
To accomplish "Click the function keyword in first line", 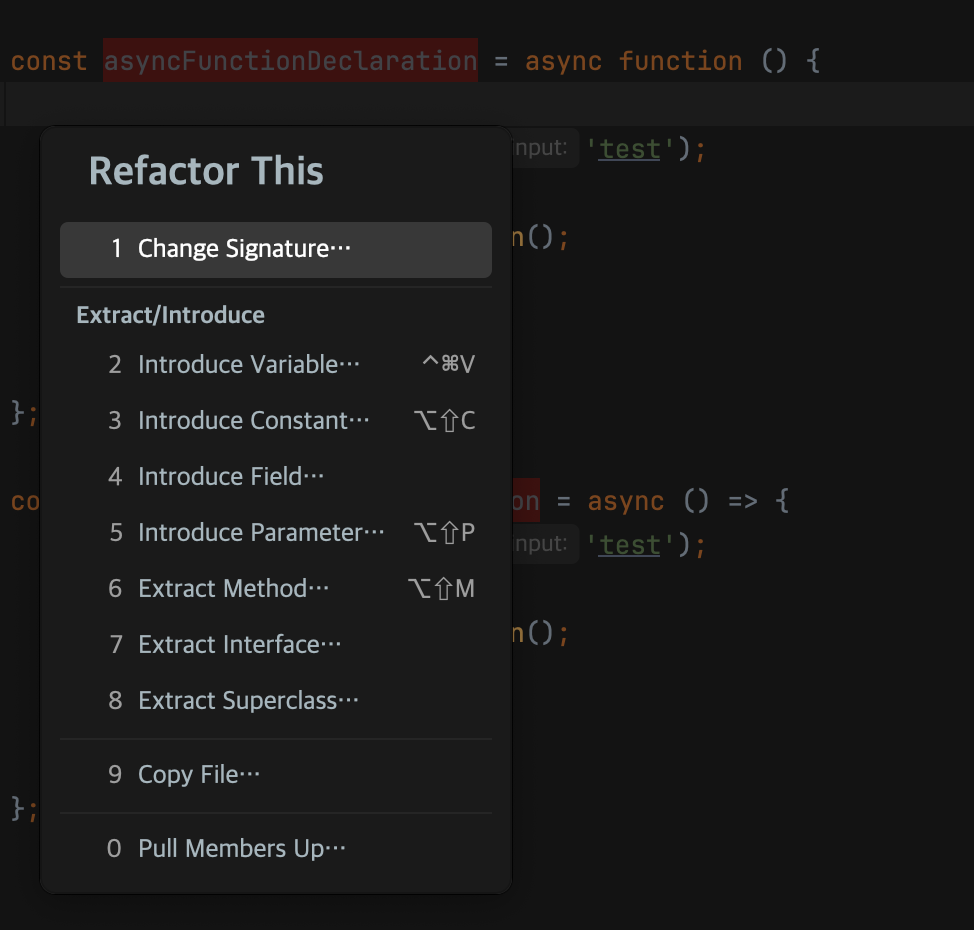I will point(680,61).
